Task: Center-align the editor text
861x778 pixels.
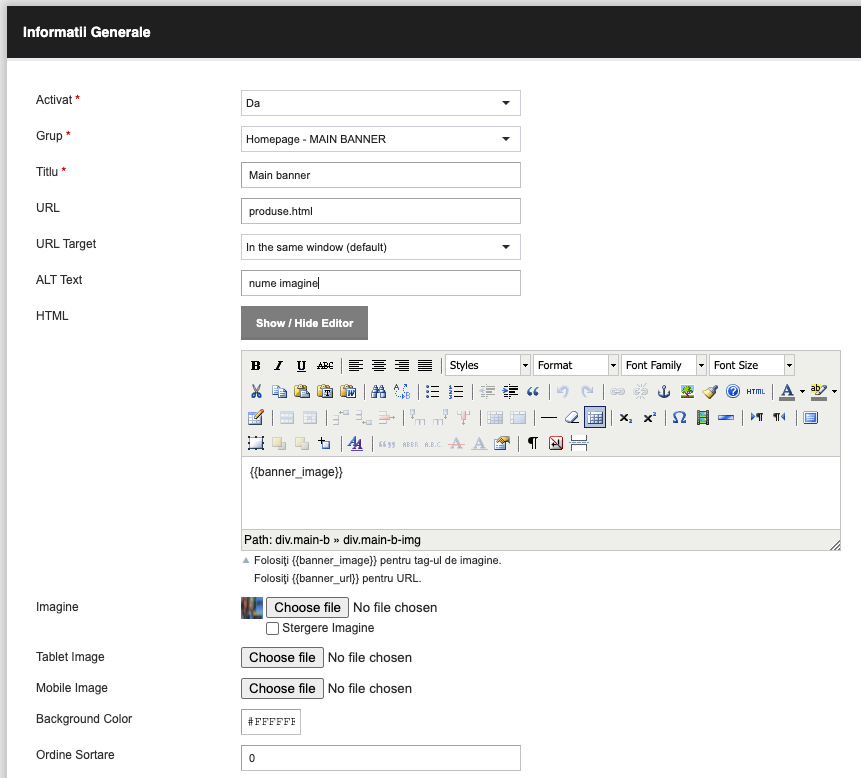Action: (378, 365)
